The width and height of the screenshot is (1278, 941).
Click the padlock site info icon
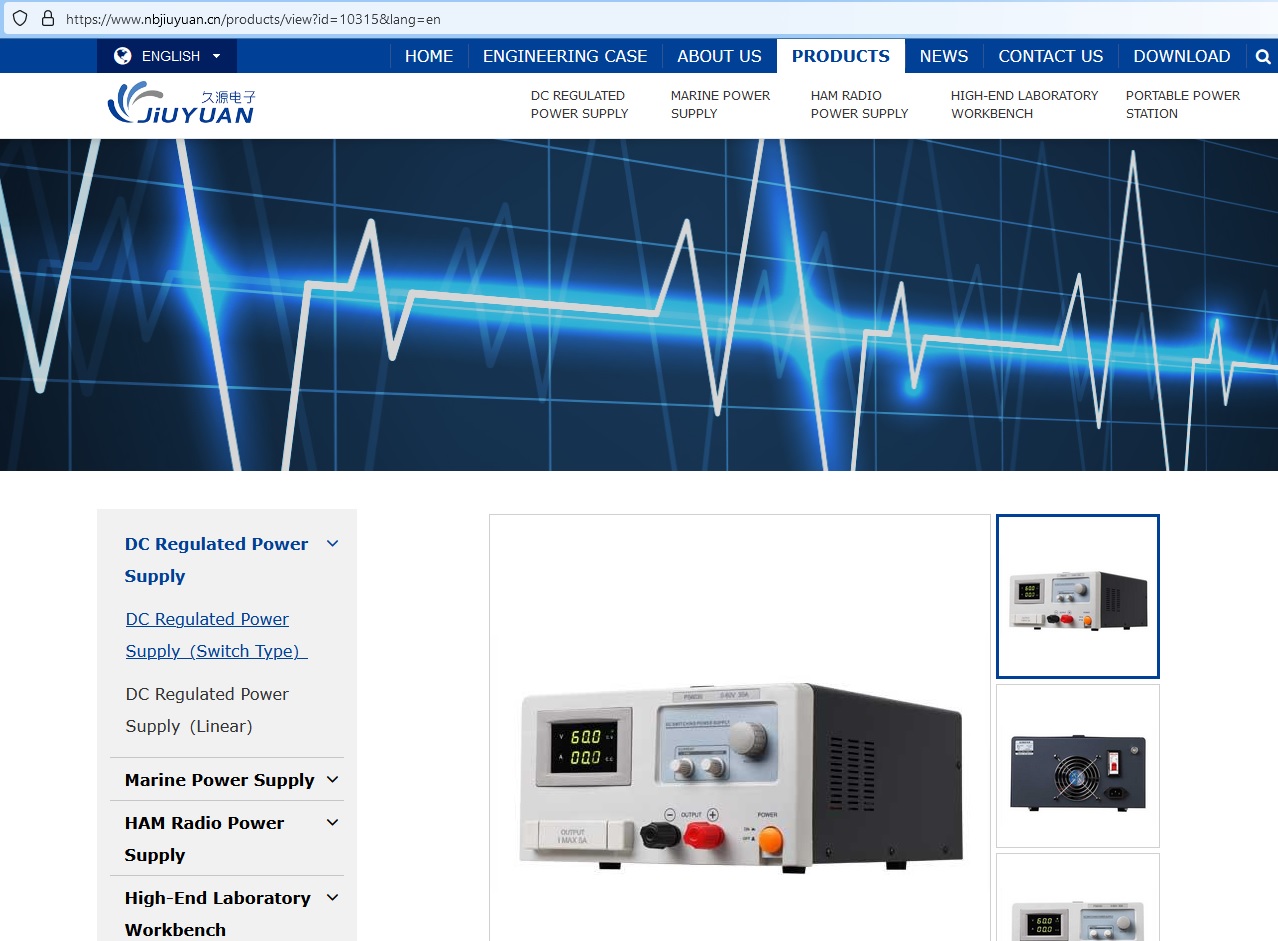pos(48,18)
